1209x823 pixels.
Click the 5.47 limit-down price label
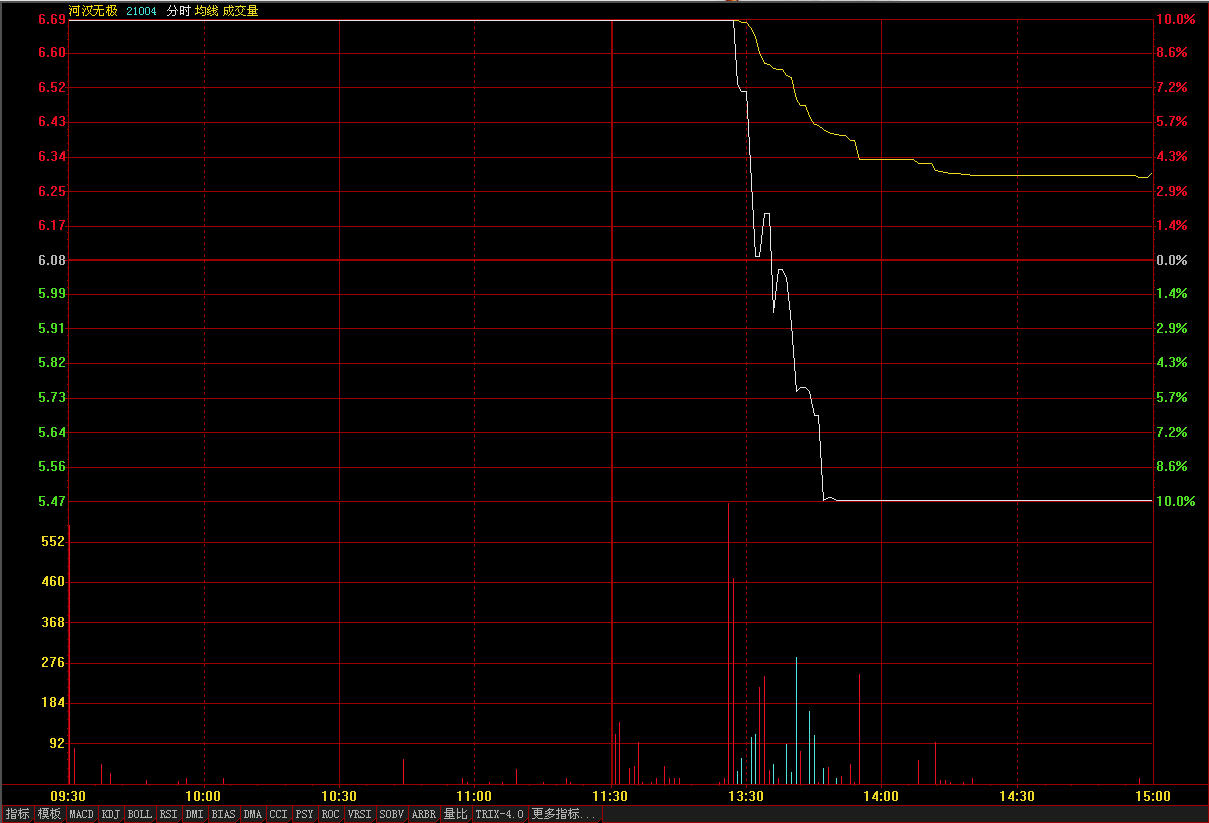[52, 501]
